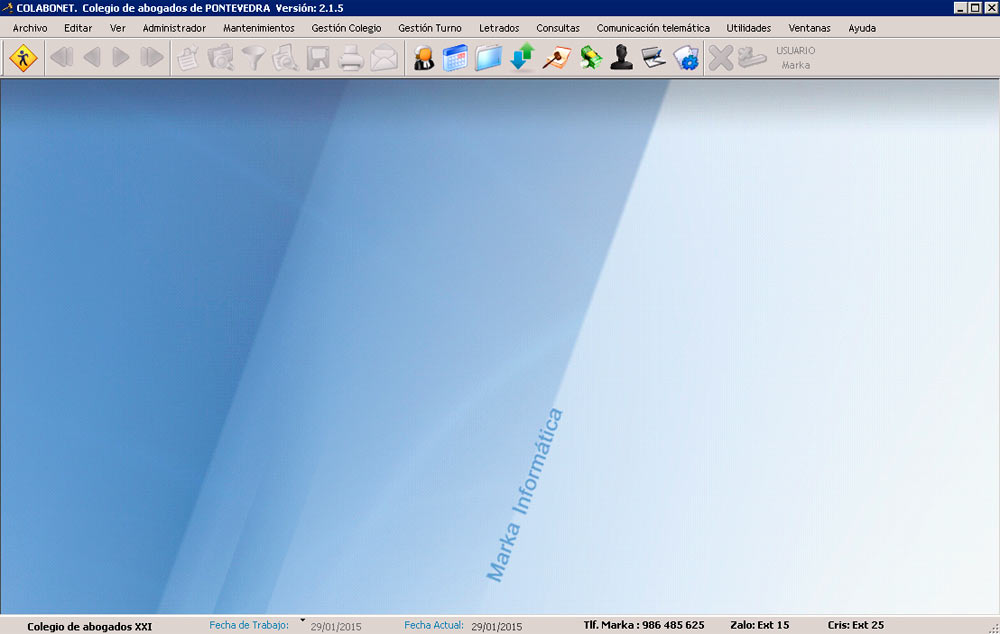Click the green money bills icon
The height and width of the screenshot is (634, 1000).
[590, 59]
